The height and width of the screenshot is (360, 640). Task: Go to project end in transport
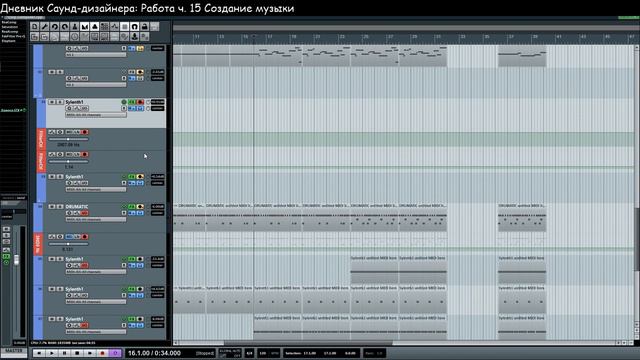pos(90,353)
